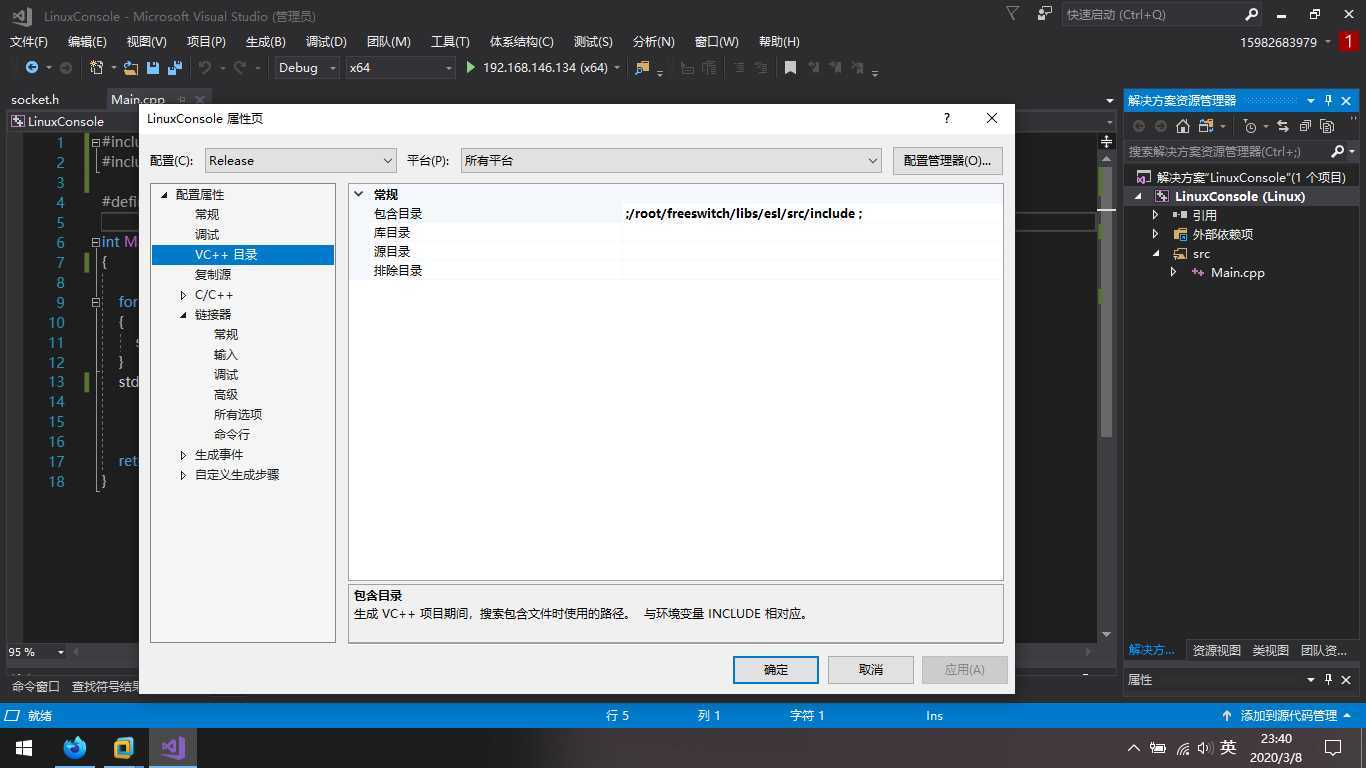
Task: Expand 外部依赖项 in Solution Explorer
Action: point(1155,234)
